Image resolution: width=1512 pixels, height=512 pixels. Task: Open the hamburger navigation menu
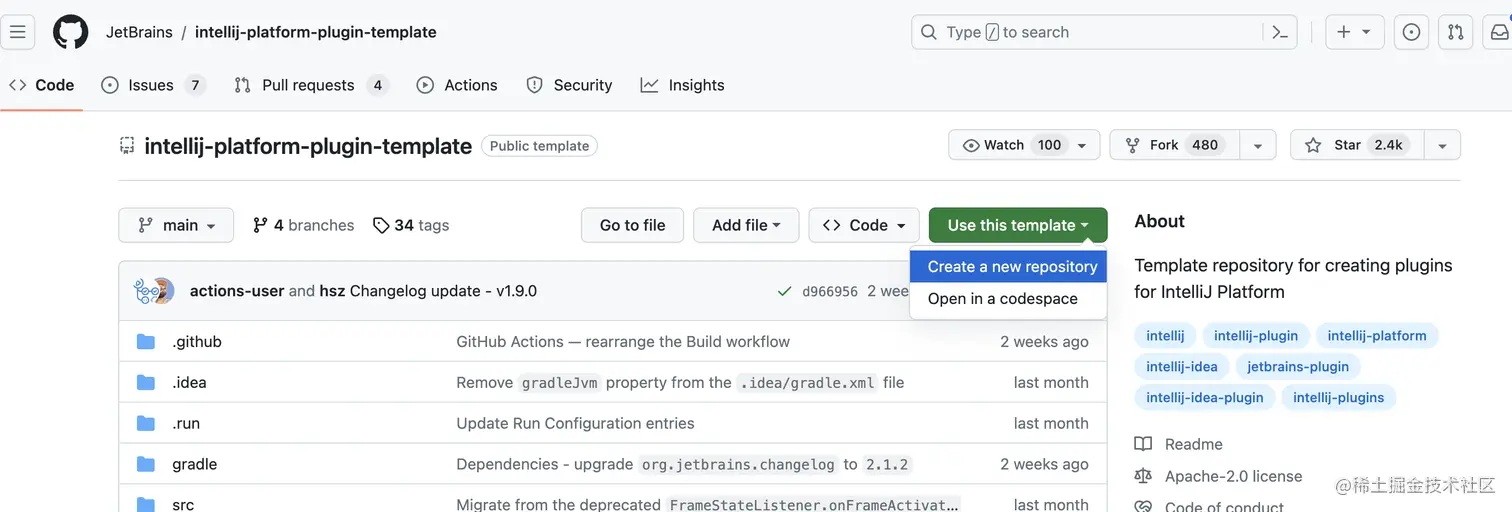(17, 32)
